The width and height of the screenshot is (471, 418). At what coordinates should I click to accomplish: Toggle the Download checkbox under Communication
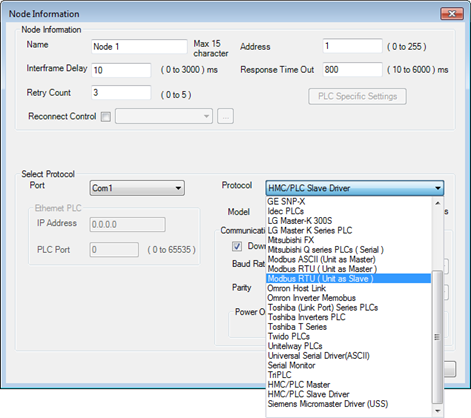click(x=237, y=246)
